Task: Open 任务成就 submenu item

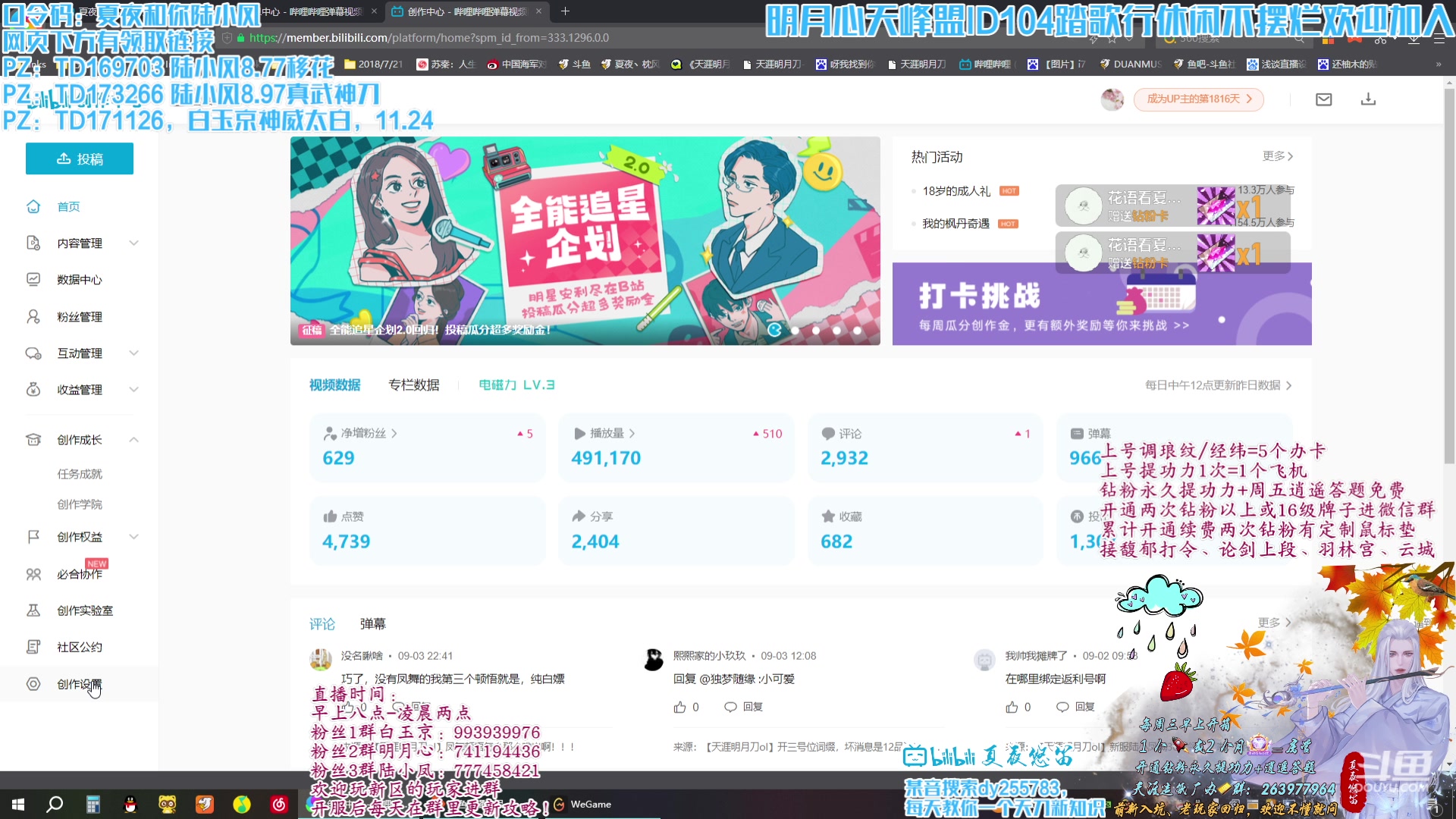Action: click(80, 473)
